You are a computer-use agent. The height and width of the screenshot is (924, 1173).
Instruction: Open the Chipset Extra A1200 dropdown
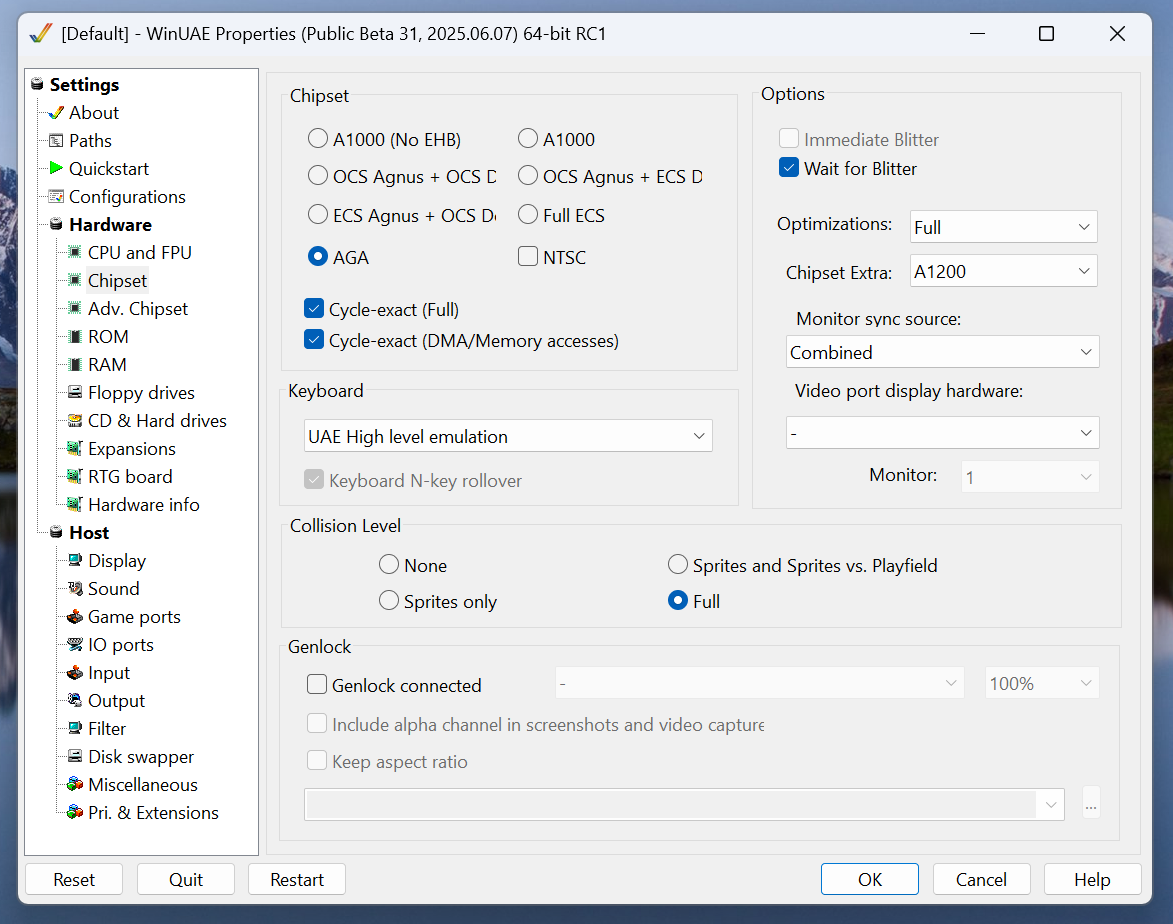click(1003, 271)
